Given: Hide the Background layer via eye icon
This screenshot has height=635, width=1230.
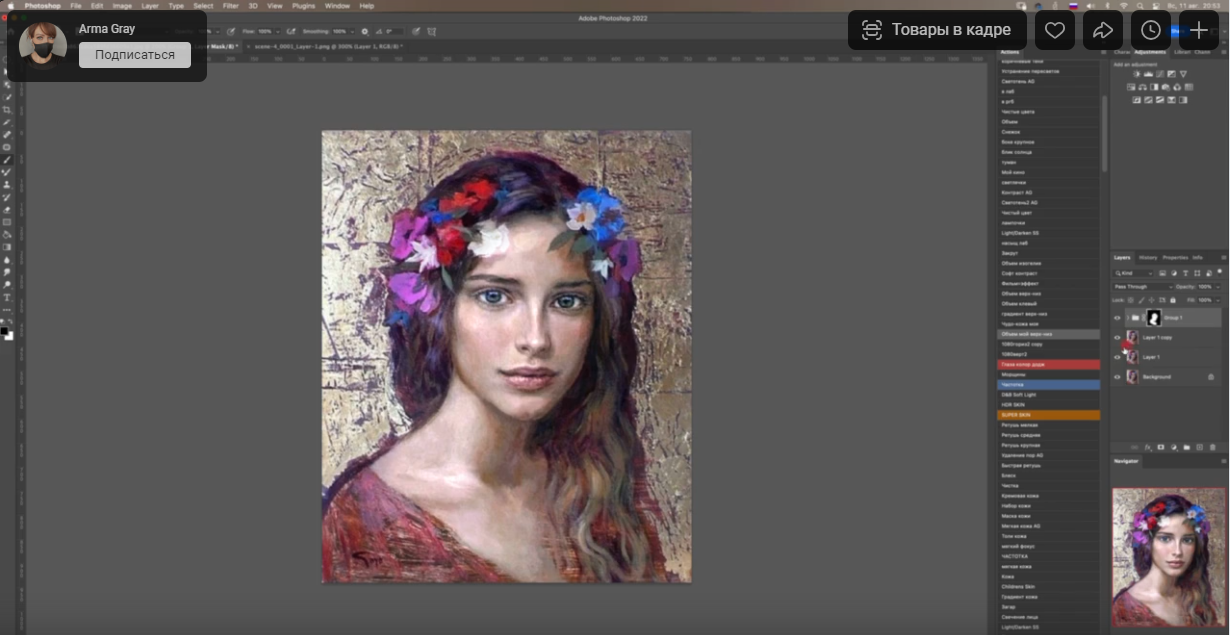Looking at the screenshot, I should [x=1117, y=377].
